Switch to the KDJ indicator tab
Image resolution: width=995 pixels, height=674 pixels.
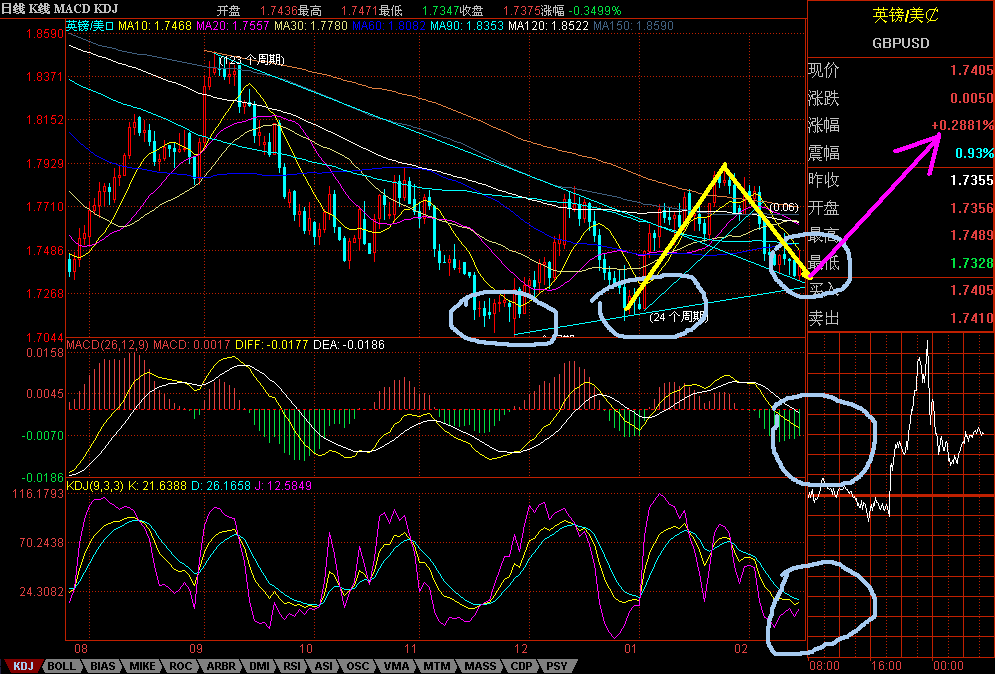[22, 666]
